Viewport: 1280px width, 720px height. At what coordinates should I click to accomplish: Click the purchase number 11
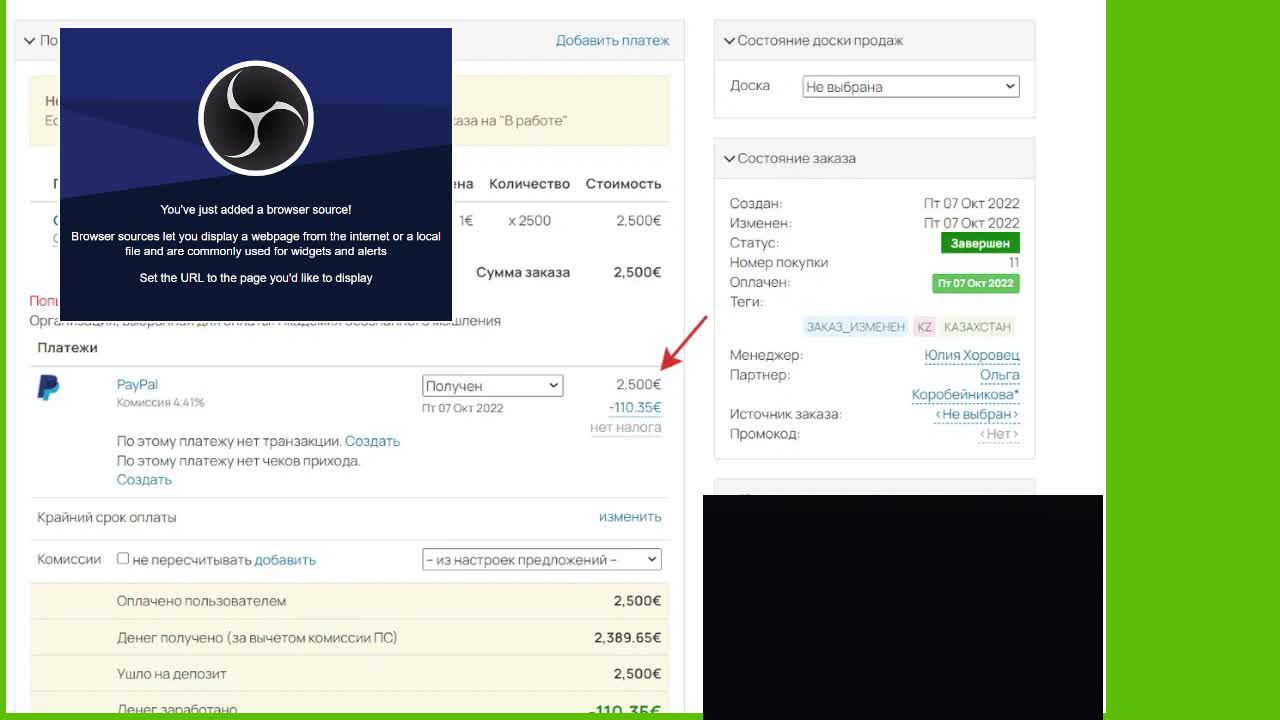1014,263
